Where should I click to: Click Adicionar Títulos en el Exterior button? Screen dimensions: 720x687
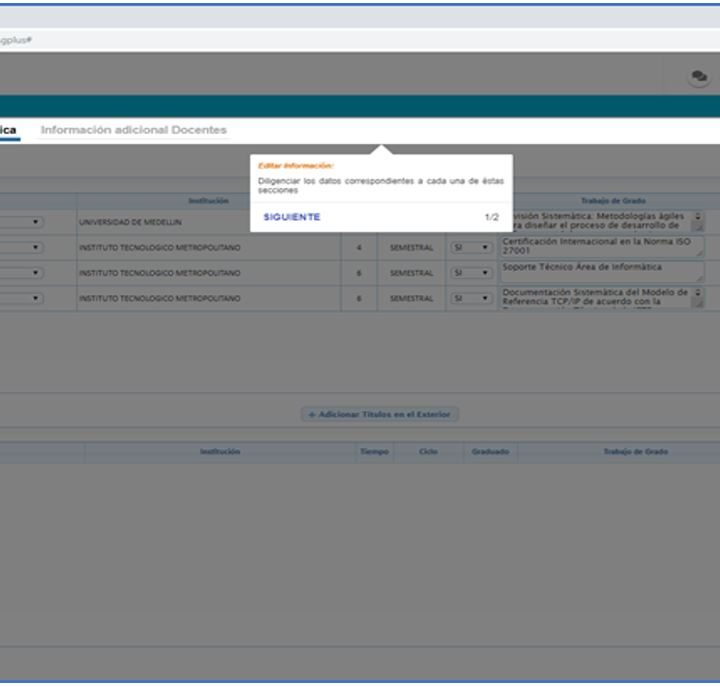(x=380, y=415)
